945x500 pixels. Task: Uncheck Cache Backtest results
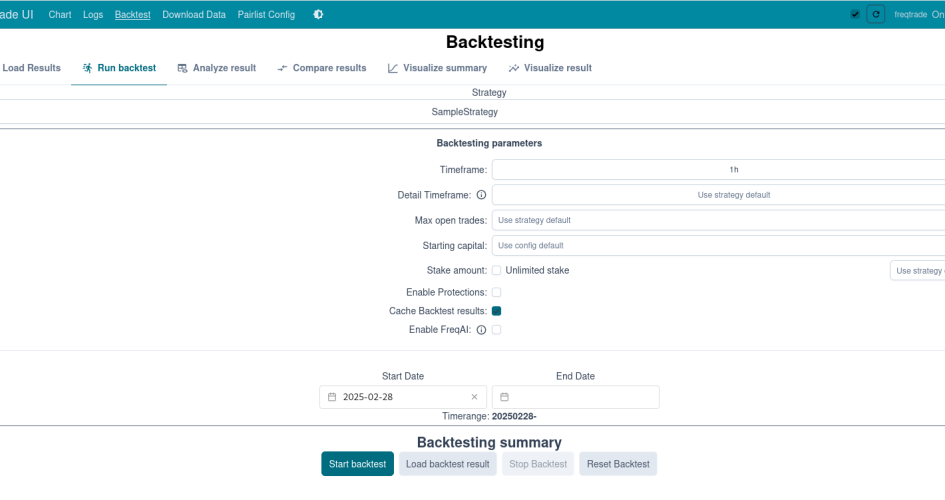(496, 311)
